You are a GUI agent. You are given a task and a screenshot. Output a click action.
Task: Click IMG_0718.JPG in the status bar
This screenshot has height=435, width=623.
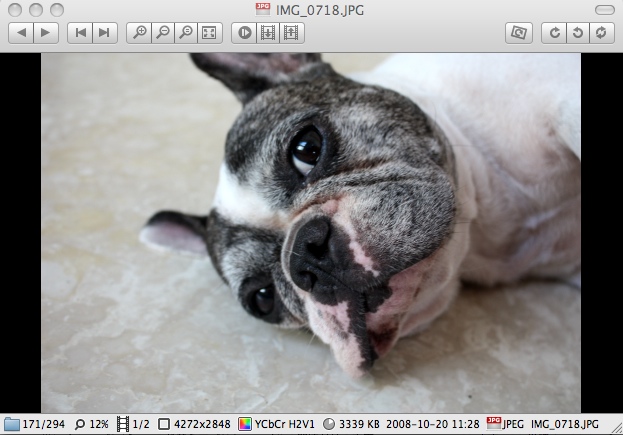[x=565, y=424]
